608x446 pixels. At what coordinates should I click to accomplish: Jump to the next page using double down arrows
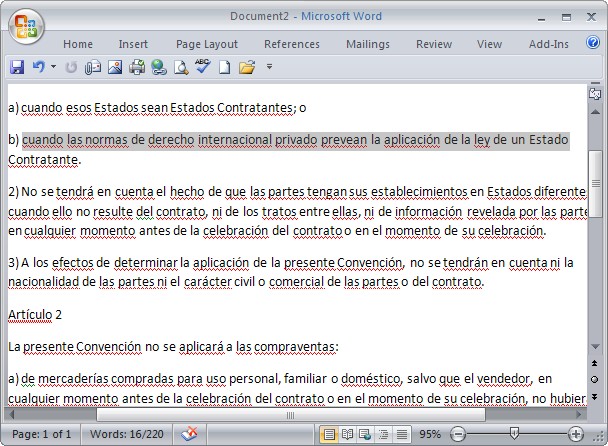pos(595,396)
